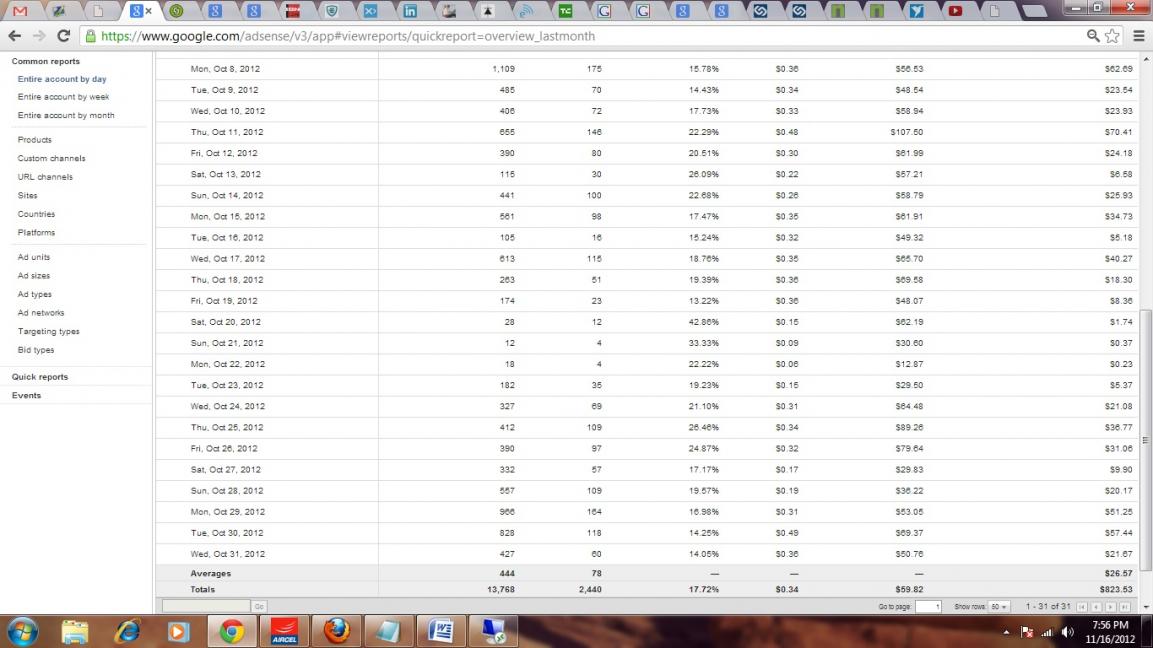1153x648 pixels.
Task: Select Countries in the sidebar
Action: point(36,214)
